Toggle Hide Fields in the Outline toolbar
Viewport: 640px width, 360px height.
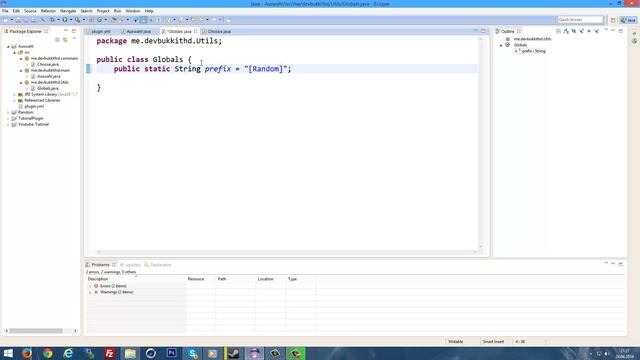[x=573, y=31]
